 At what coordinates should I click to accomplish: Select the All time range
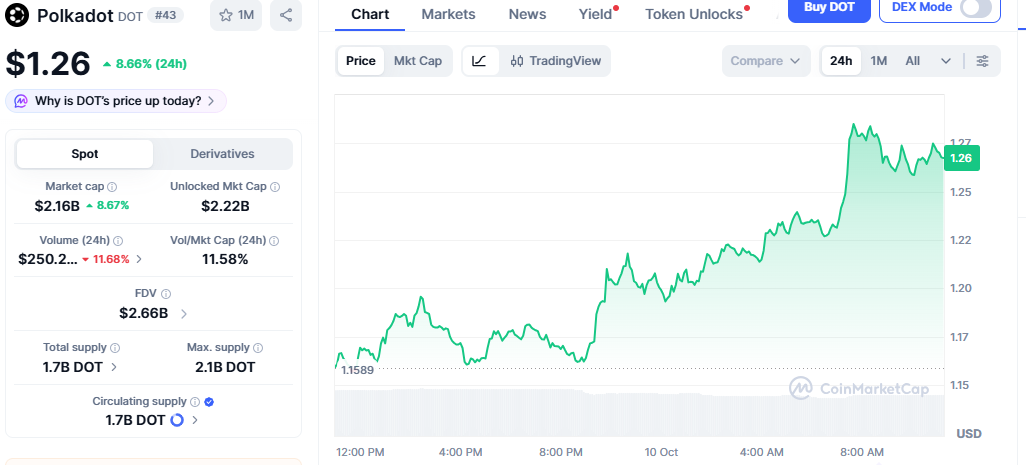pos(912,61)
